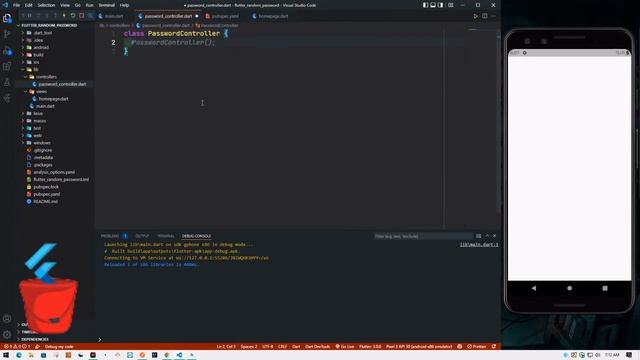Collapse the views folder

click(41, 91)
